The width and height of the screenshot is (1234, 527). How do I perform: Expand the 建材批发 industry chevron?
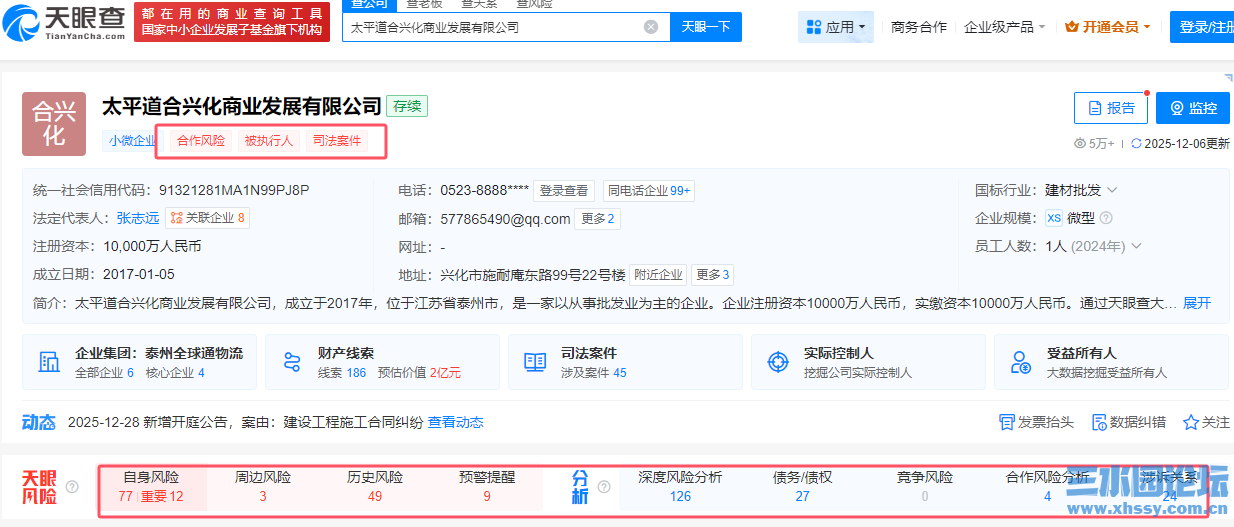1112,190
